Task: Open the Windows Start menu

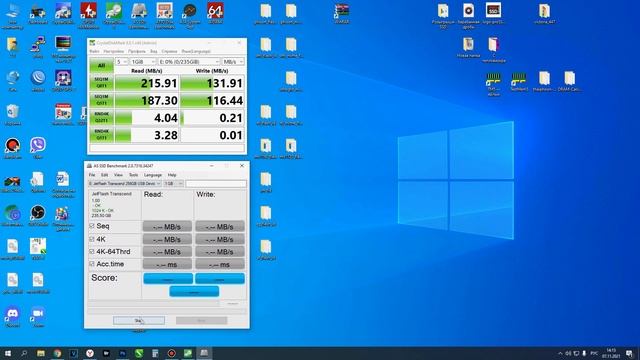Action: tap(8, 353)
